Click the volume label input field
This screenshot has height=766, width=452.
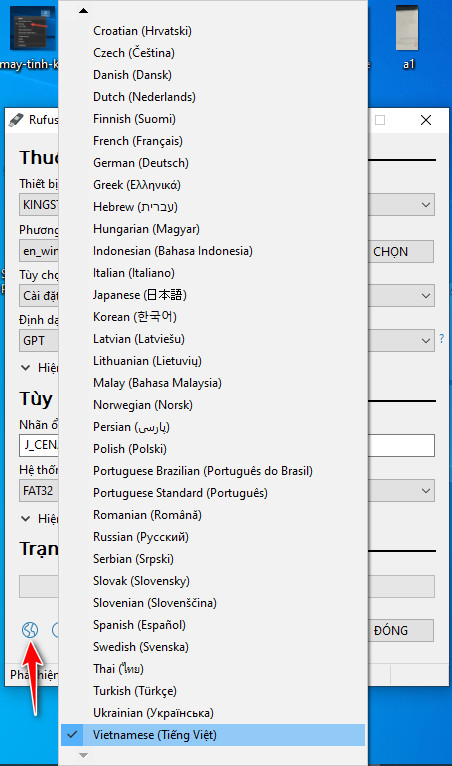(227, 446)
